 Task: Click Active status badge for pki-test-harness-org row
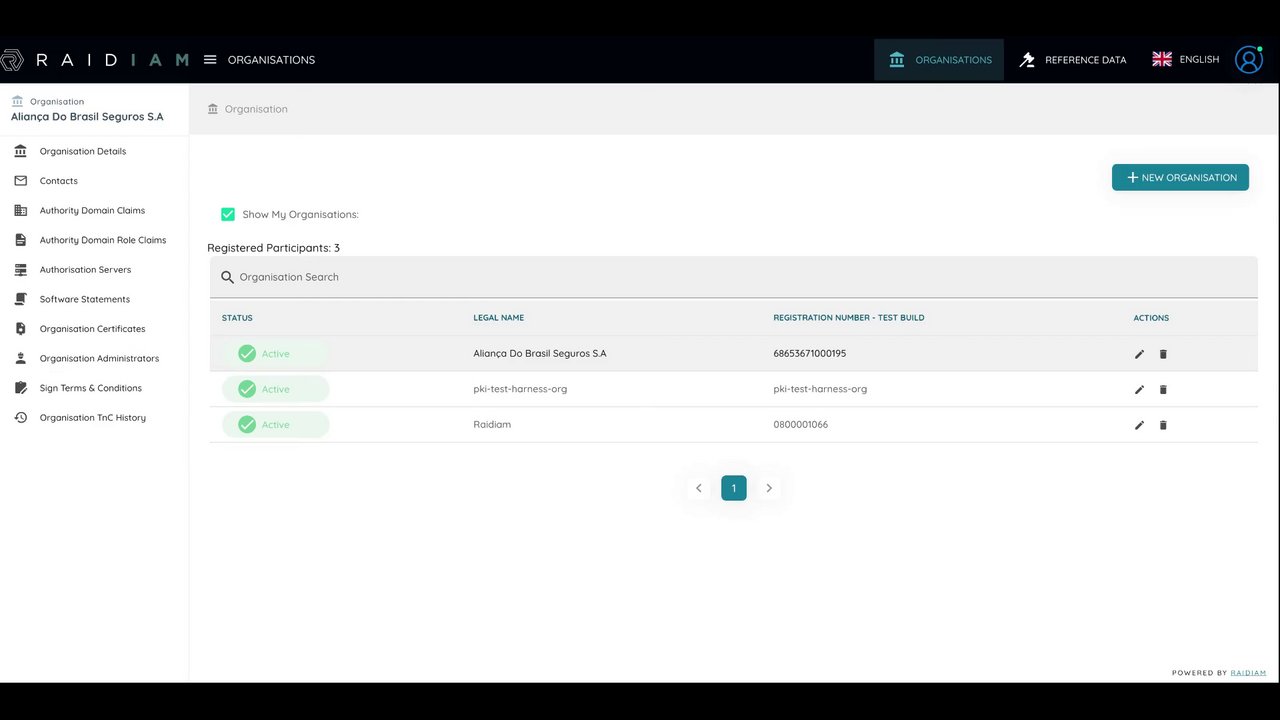pyautogui.click(x=276, y=390)
